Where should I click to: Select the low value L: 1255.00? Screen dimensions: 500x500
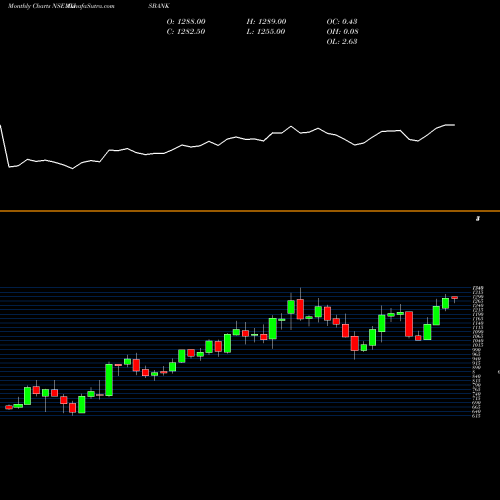(x=266, y=32)
